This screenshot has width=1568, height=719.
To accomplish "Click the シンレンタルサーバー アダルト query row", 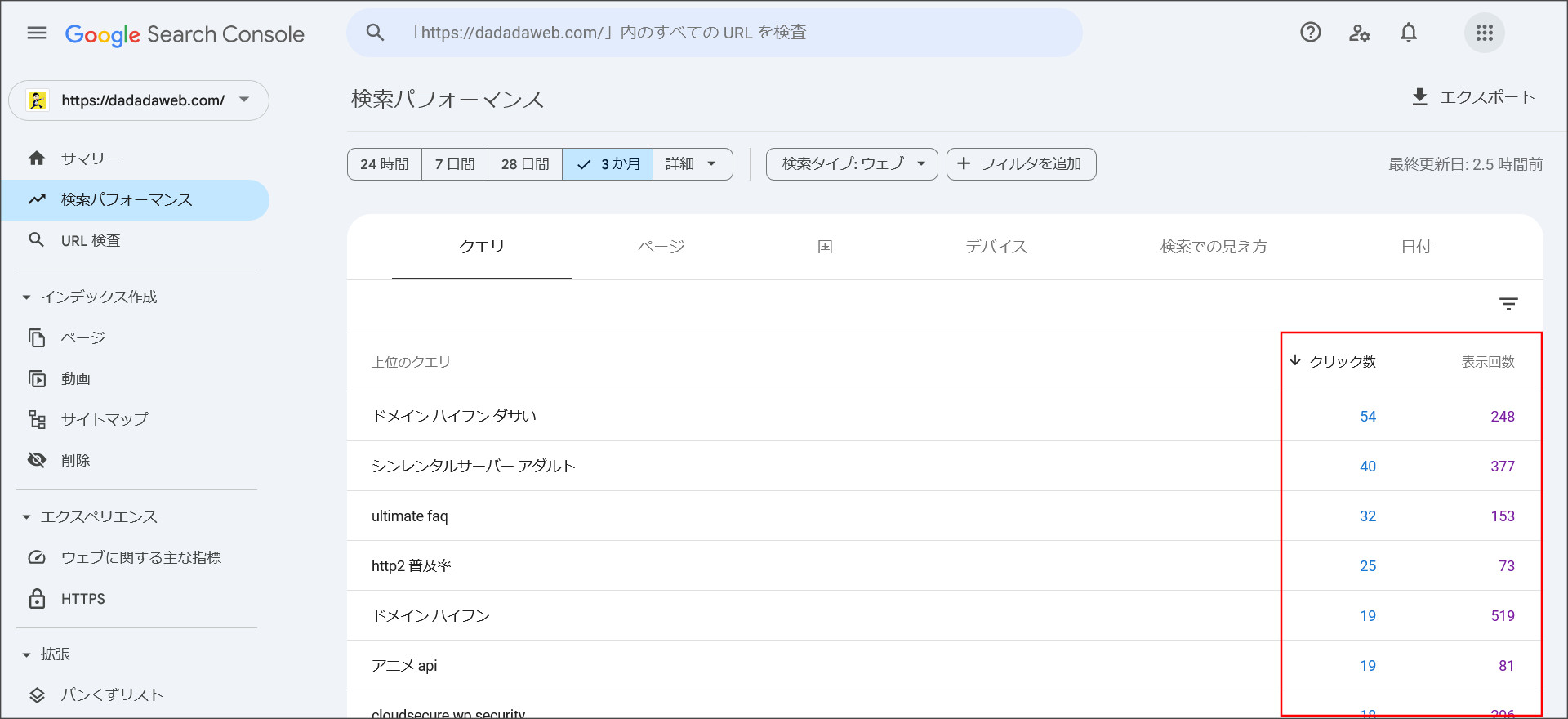I will pos(945,466).
